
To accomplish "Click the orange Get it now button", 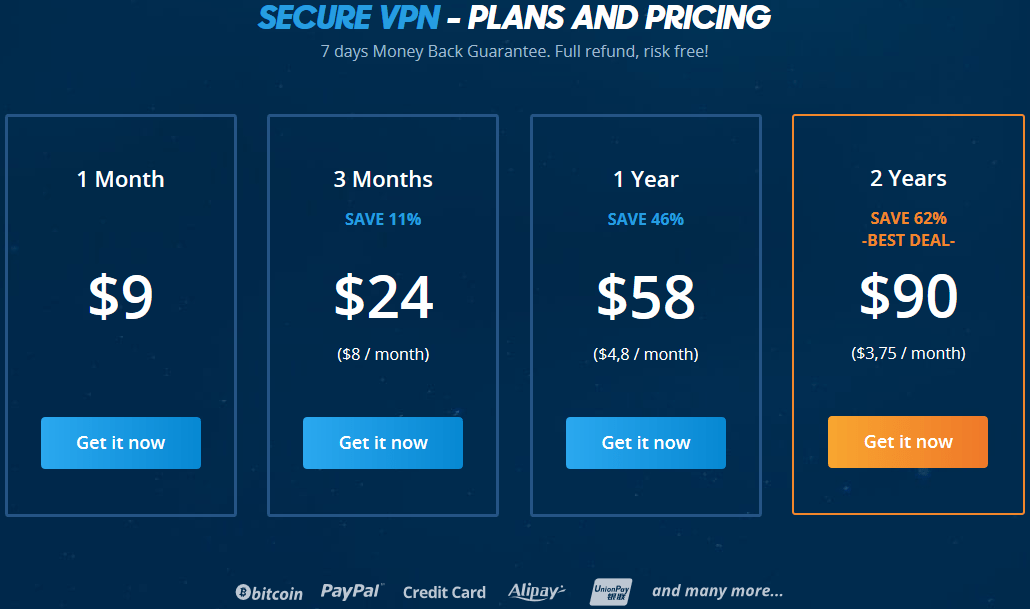I will [907, 441].
